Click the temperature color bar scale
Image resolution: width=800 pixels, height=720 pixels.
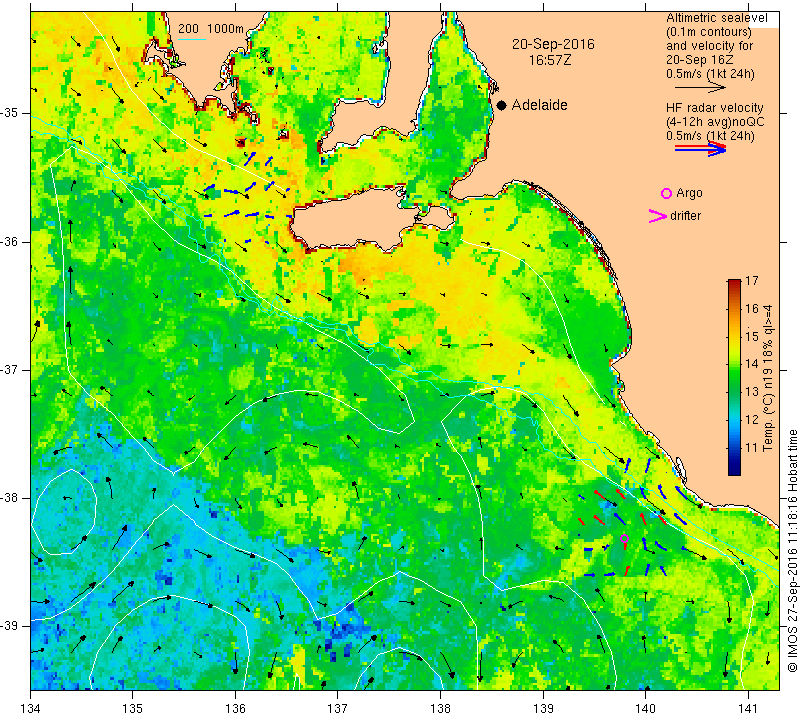point(734,377)
